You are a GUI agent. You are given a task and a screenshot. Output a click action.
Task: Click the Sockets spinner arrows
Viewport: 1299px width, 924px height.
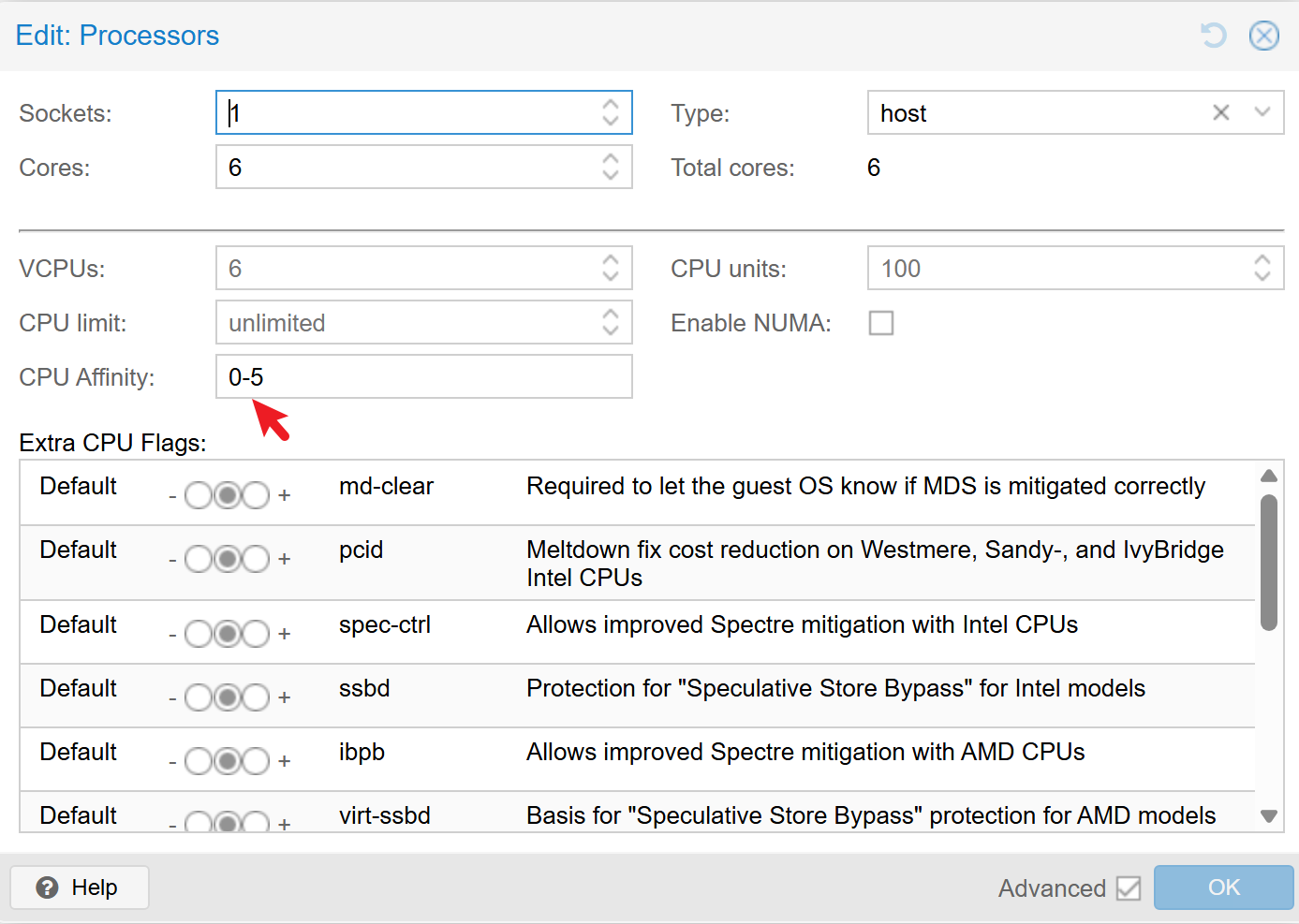click(x=611, y=113)
